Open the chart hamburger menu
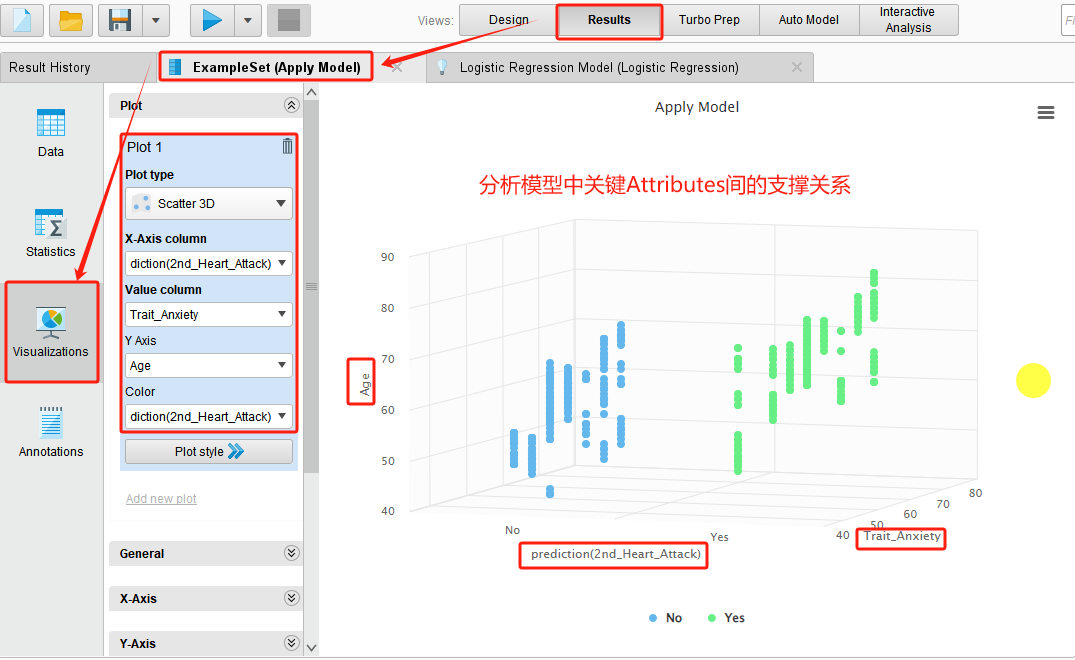The image size is (1075, 660). click(x=1046, y=112)
